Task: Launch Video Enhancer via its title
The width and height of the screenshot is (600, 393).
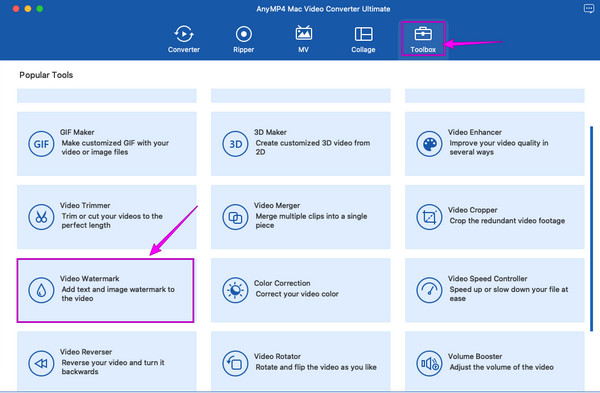Action: click(475, 132)
